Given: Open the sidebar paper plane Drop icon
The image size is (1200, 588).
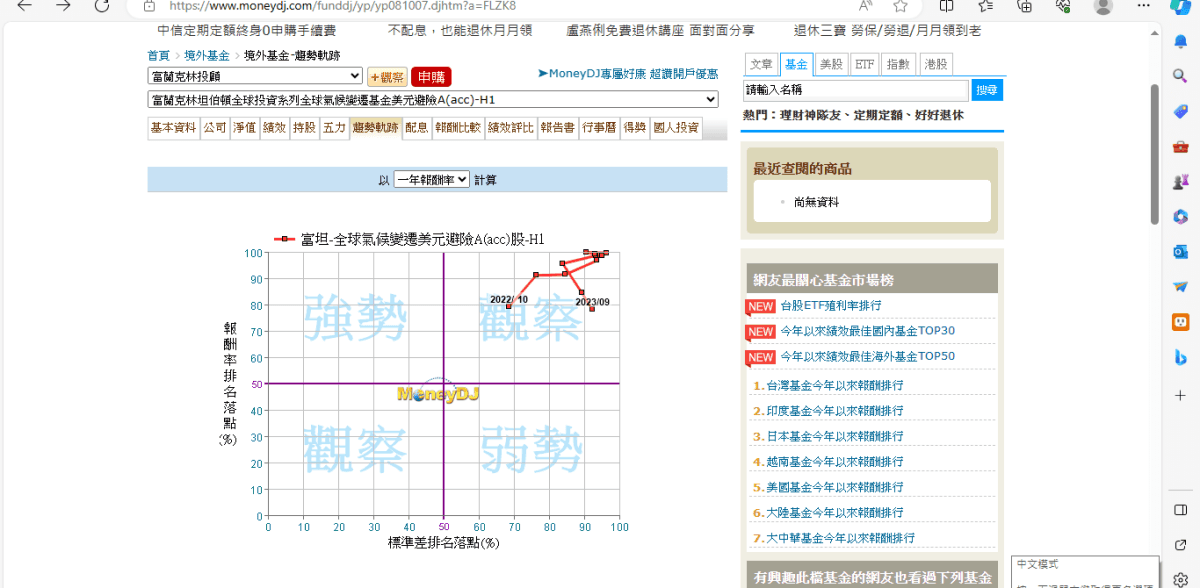Looking at the screenshot, I should (x=1180, y=286).
